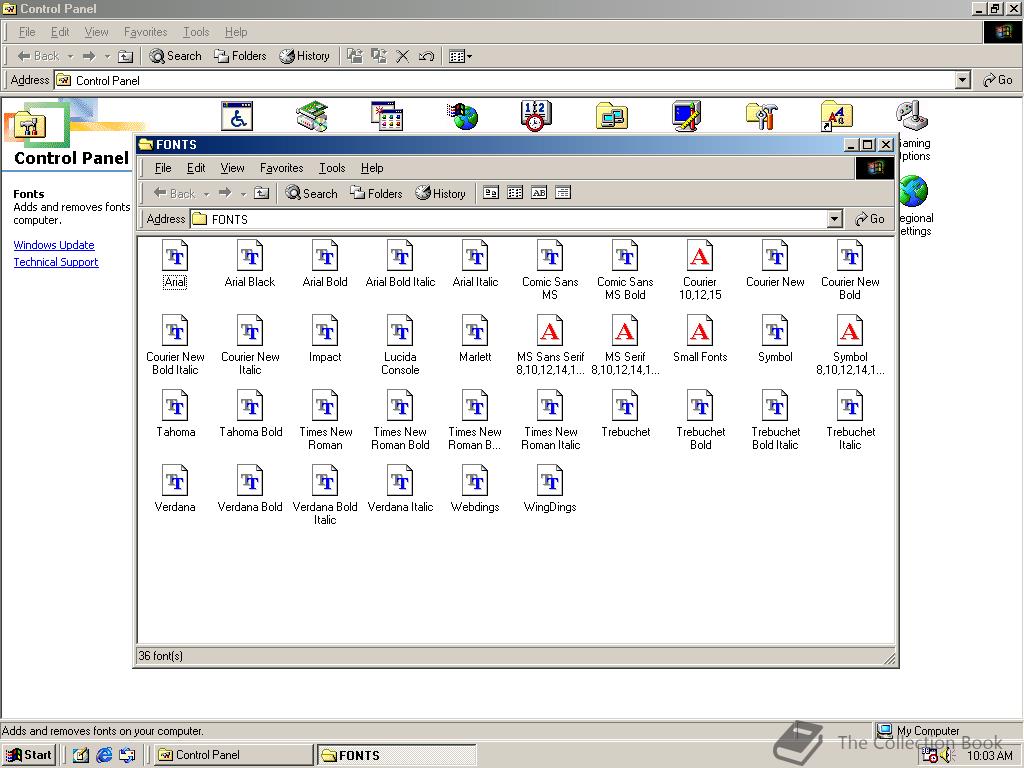Open Tools menu in Control Panel window

[196, 32]
